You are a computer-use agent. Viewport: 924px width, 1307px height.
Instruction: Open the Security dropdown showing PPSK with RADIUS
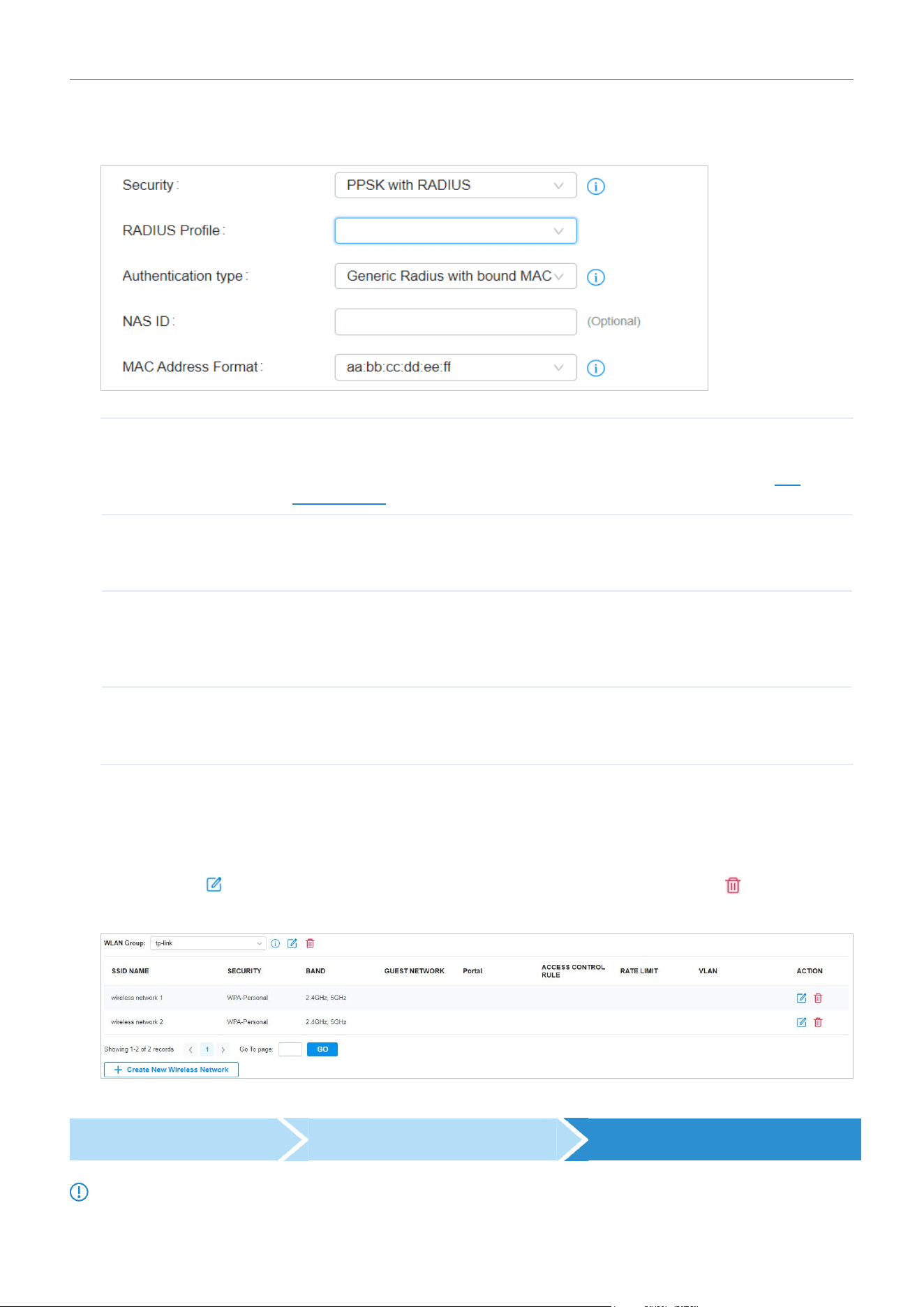(x=456, y=185)
